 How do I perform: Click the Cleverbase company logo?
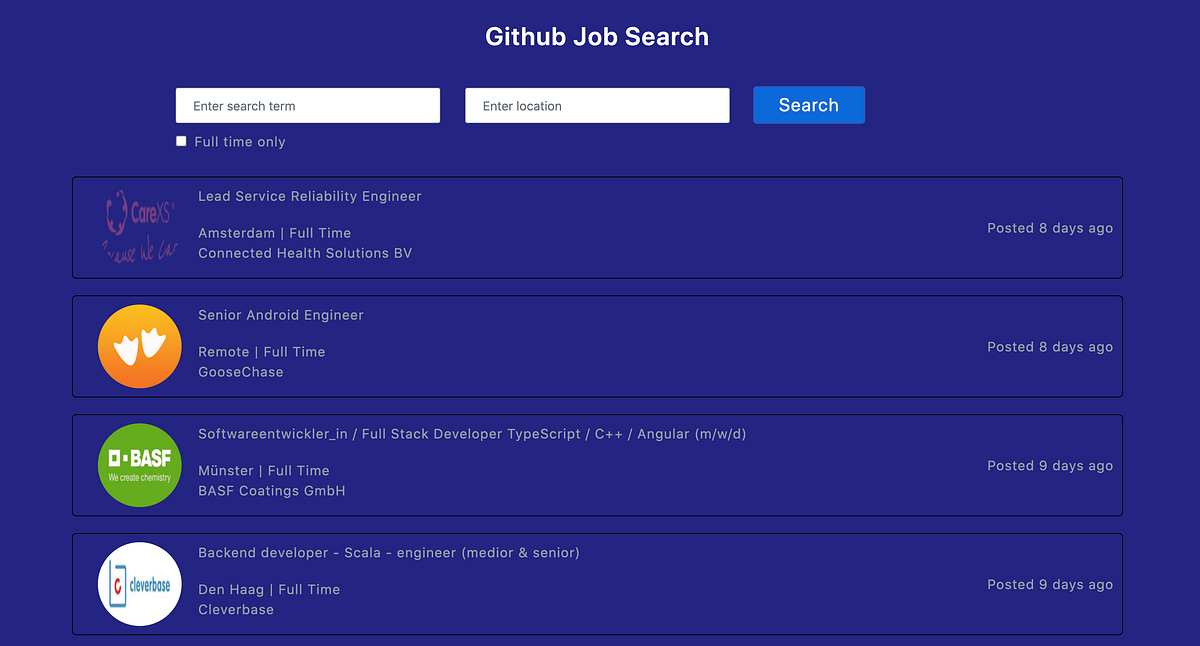pyautogui.click(x=139, y=584)
